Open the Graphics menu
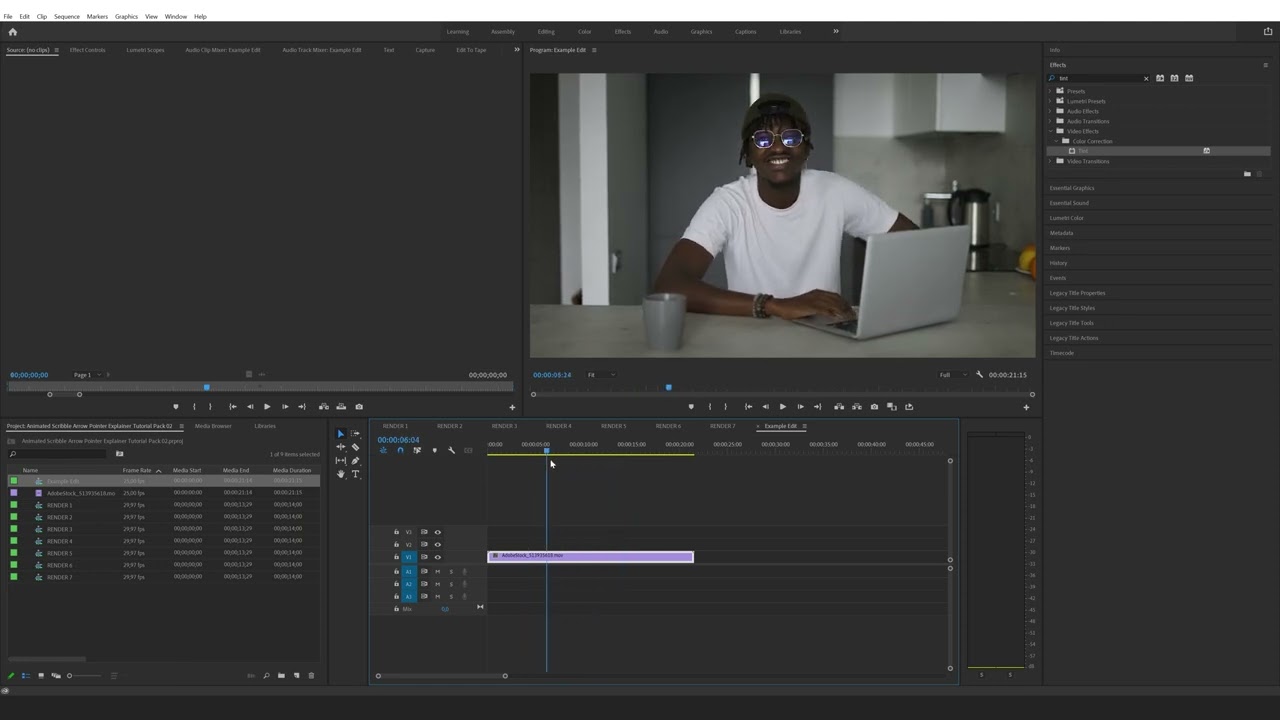The height and width of the screenshot is (720, 1280). click(126, 16)
